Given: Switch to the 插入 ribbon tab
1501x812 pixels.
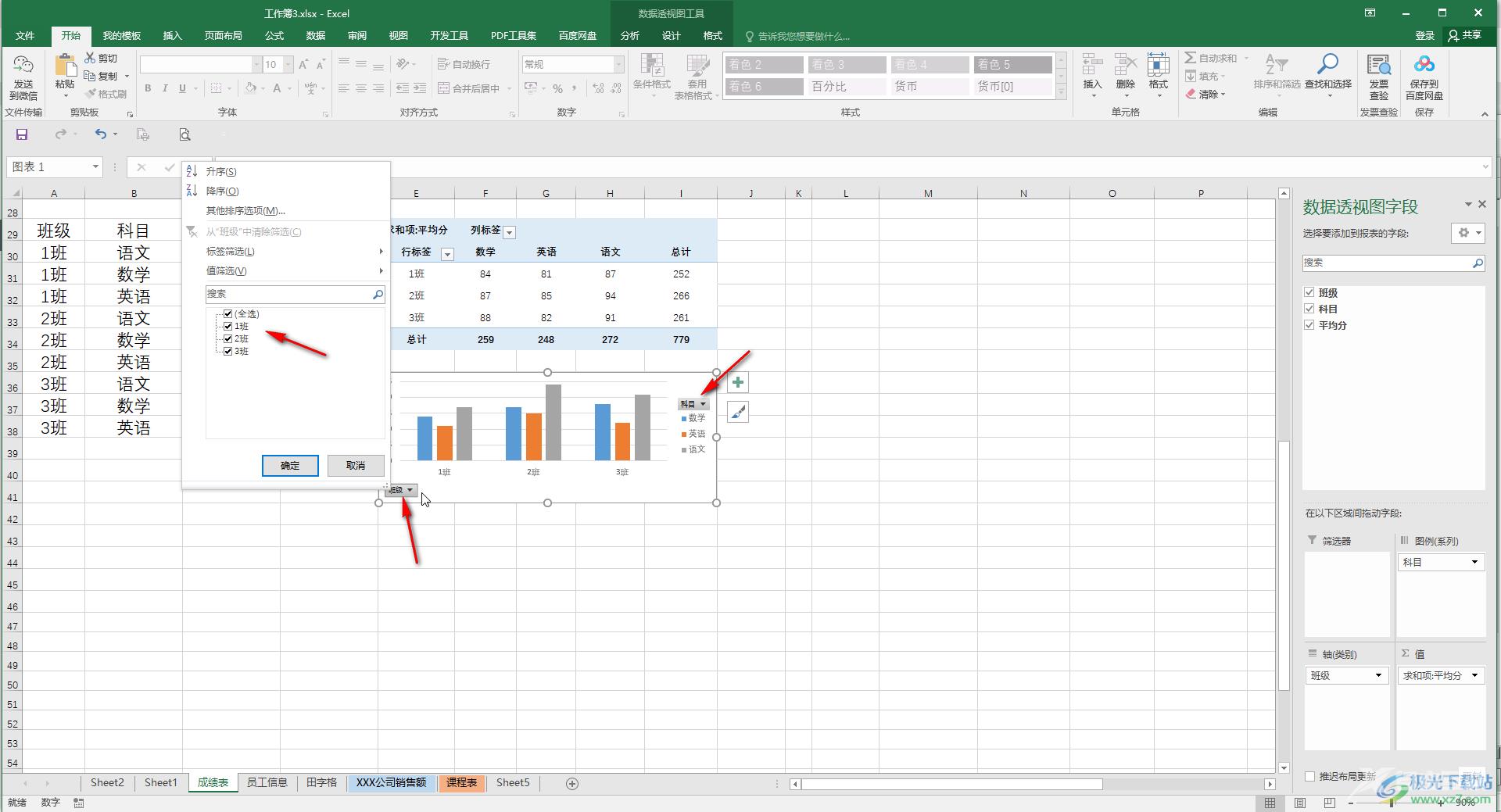Looking at the screenshot, I should (x=172, y=36).
